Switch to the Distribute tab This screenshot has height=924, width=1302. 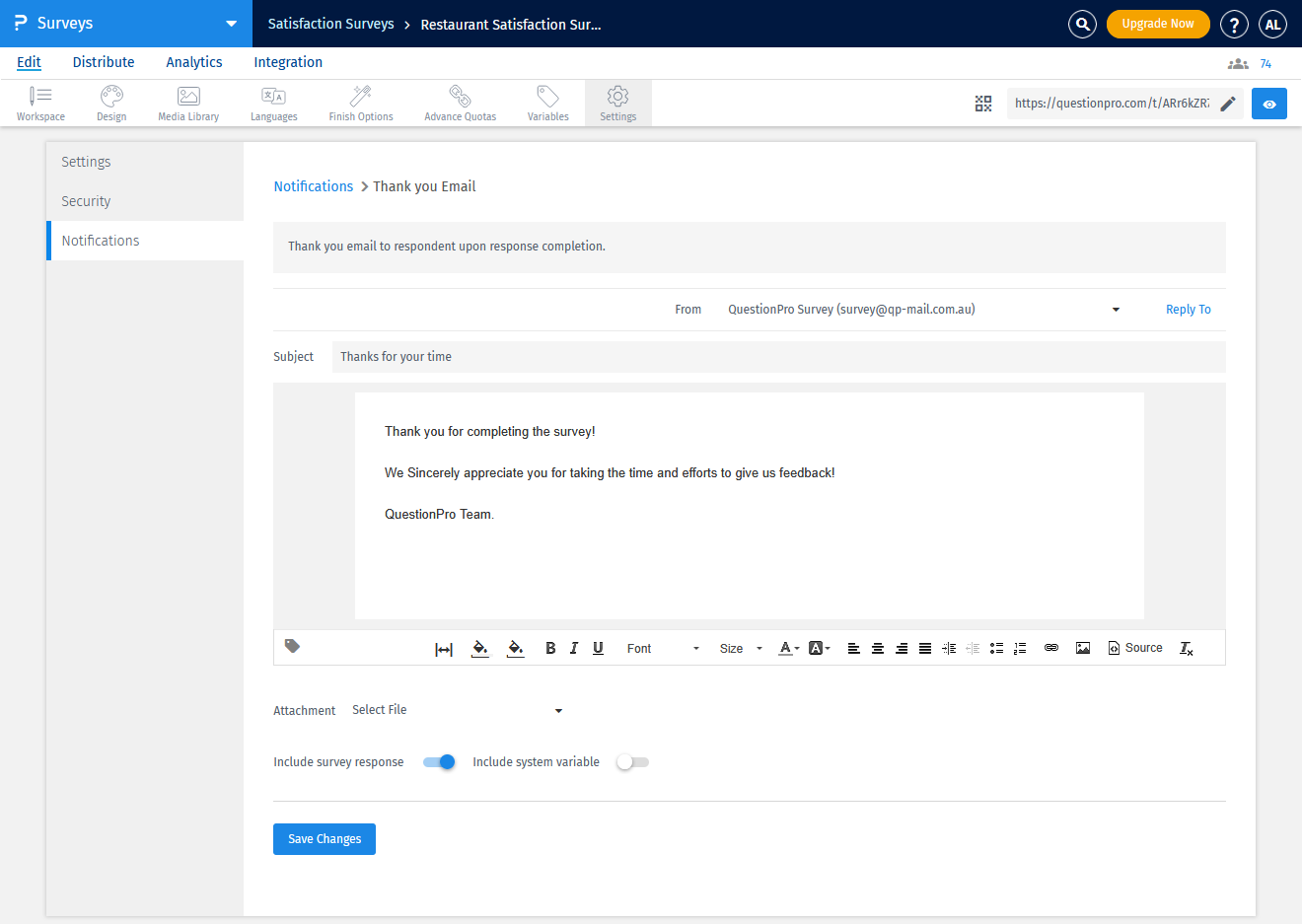tap(103, 62)
